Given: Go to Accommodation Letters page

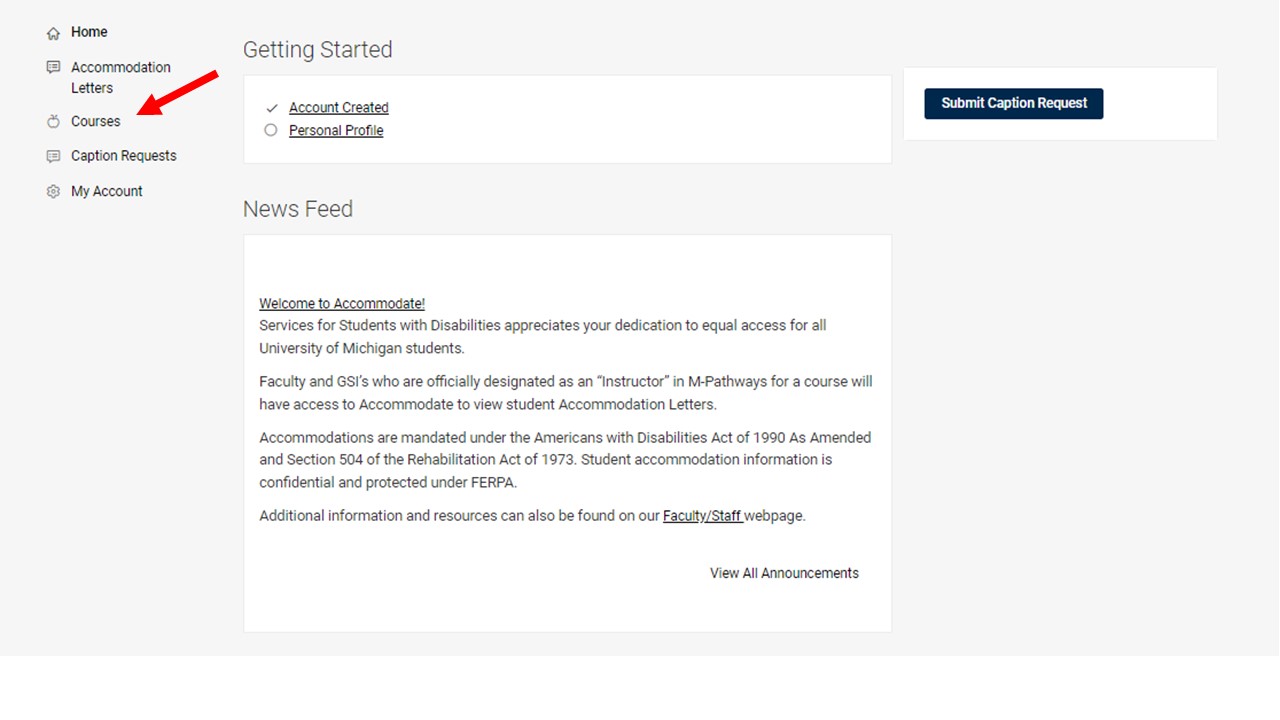Looking at the screenshot, I should pyautogui.click(x=120, y=77).
